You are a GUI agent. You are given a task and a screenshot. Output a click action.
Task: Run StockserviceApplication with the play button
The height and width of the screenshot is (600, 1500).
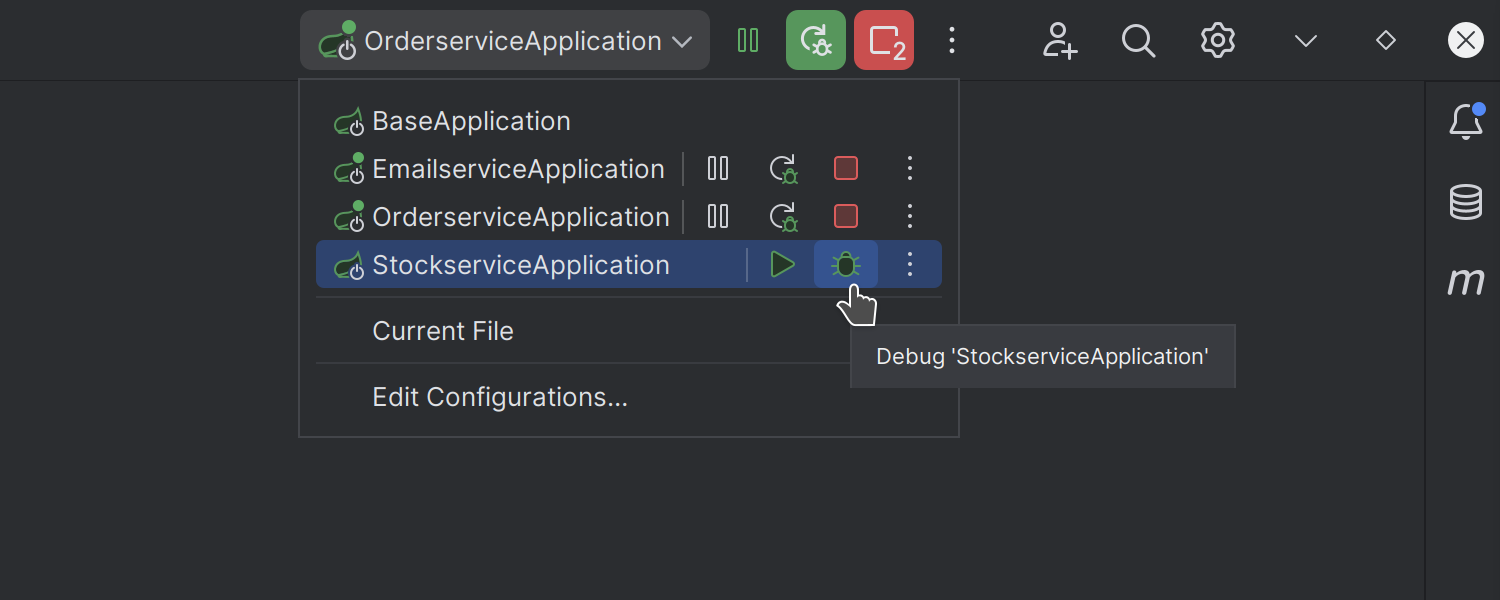(x=782, y=265)
